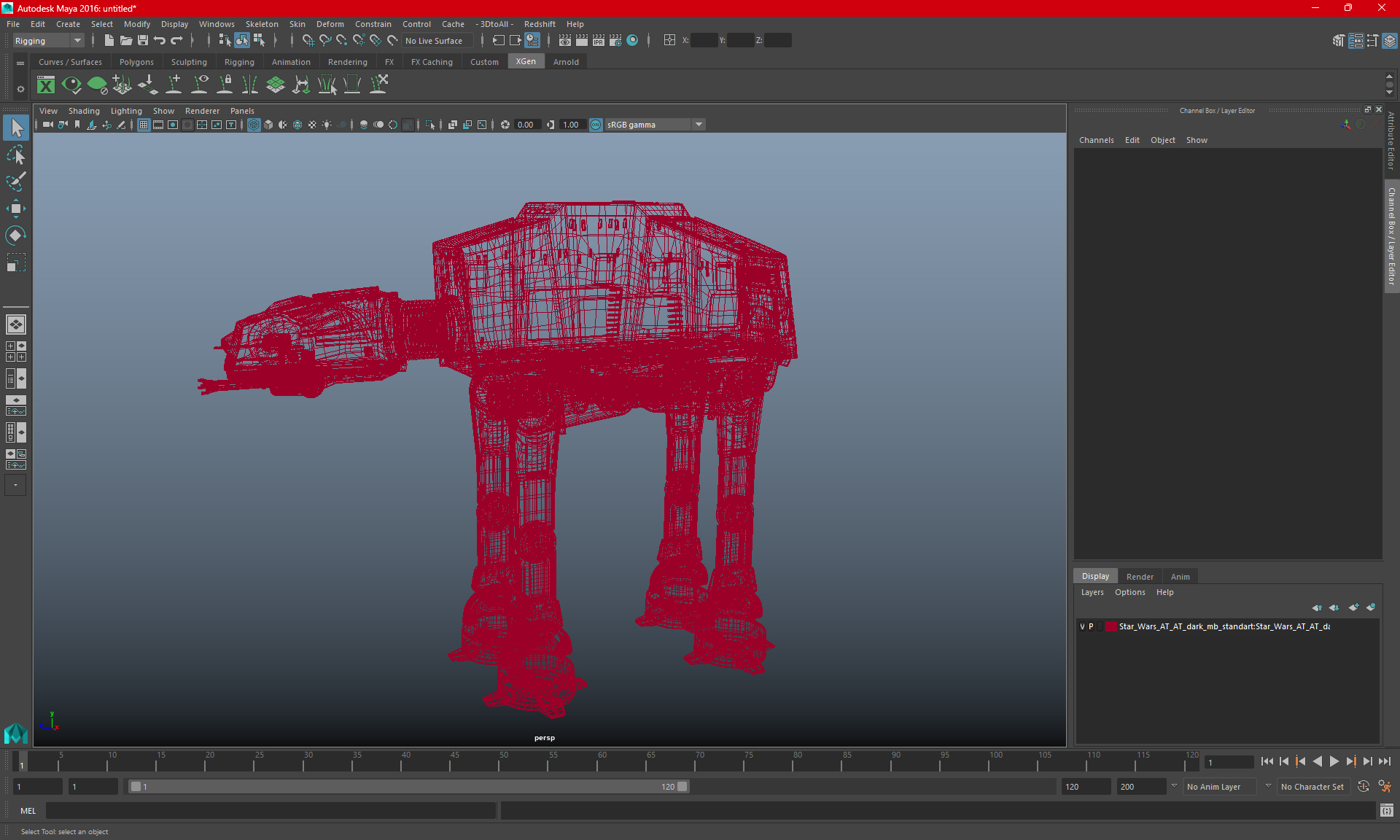Open the viewport Shading menu
The width and height of the screenshot is (1400, 840).
pyautogui.click(x=84, y=111)
